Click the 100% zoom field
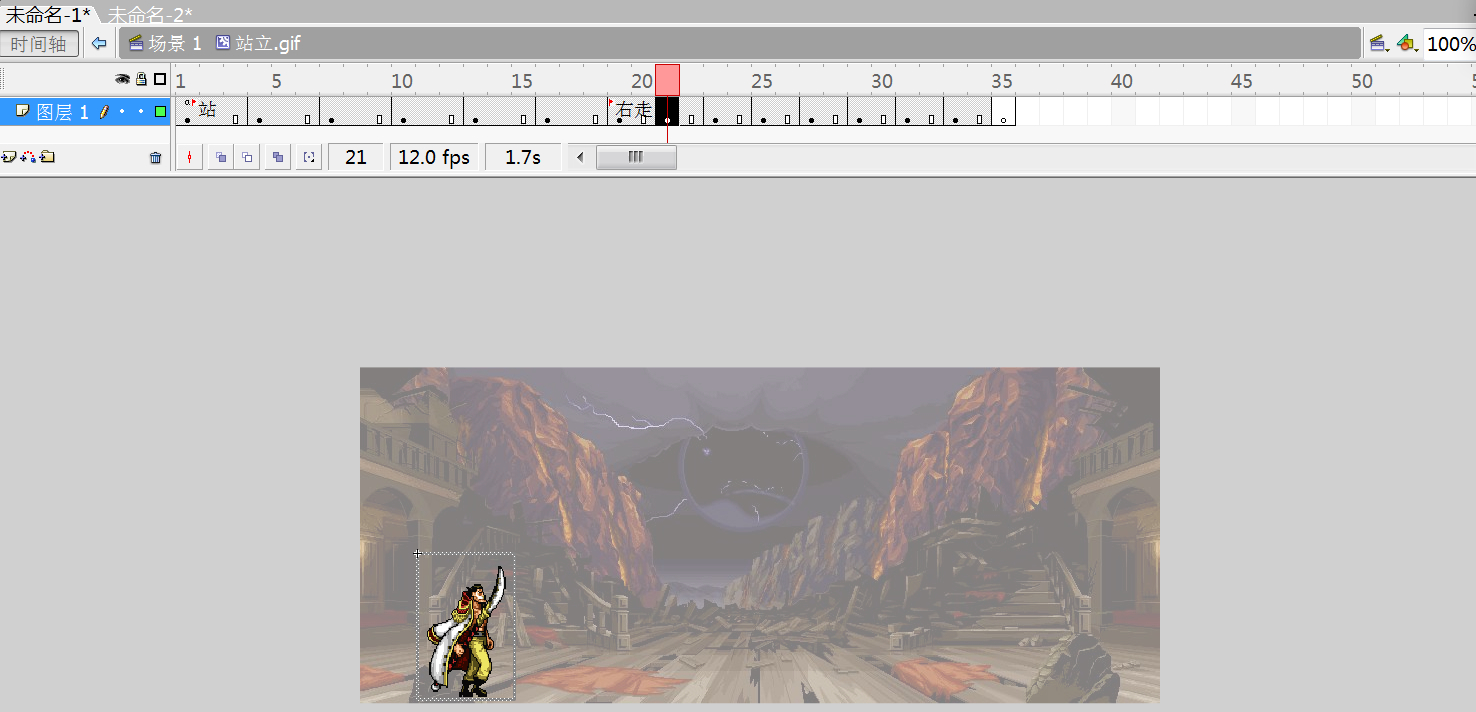Screen dimensions: 1476x712 [1450, 44]
